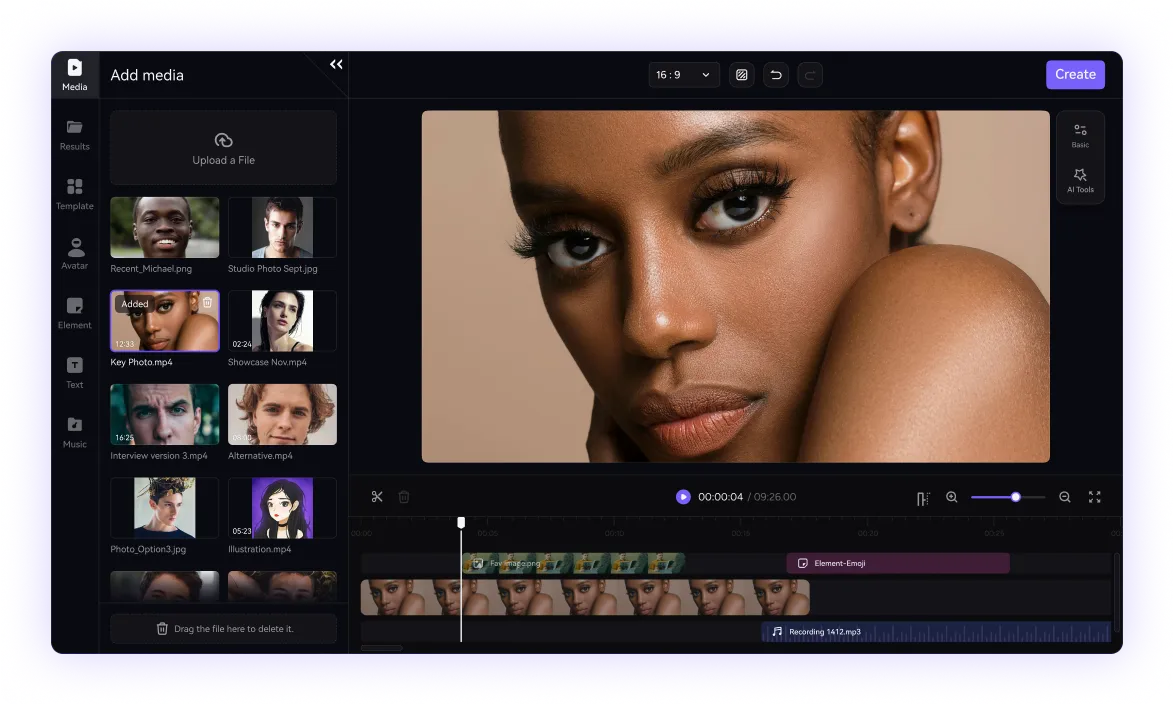Undo the last edit

[776, 74]
